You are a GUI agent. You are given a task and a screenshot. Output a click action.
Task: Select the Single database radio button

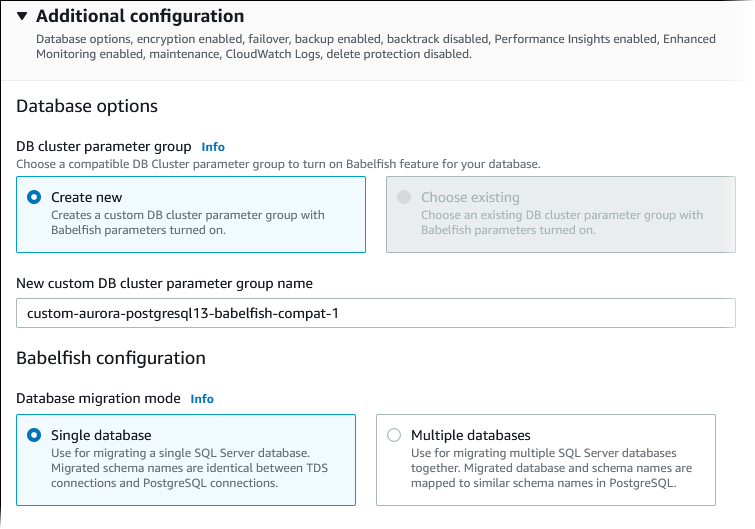point(34,435)
